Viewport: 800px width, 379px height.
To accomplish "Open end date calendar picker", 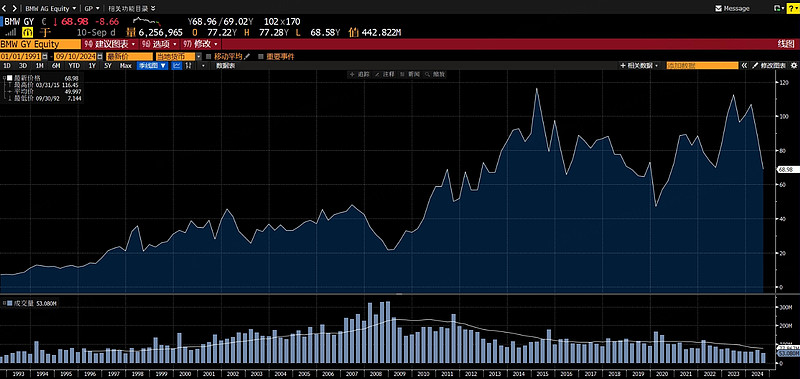I will (101, 56).
